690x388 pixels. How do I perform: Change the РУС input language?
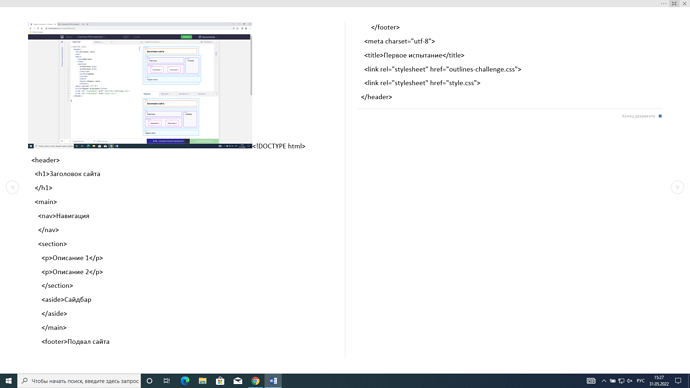(641, 381)
